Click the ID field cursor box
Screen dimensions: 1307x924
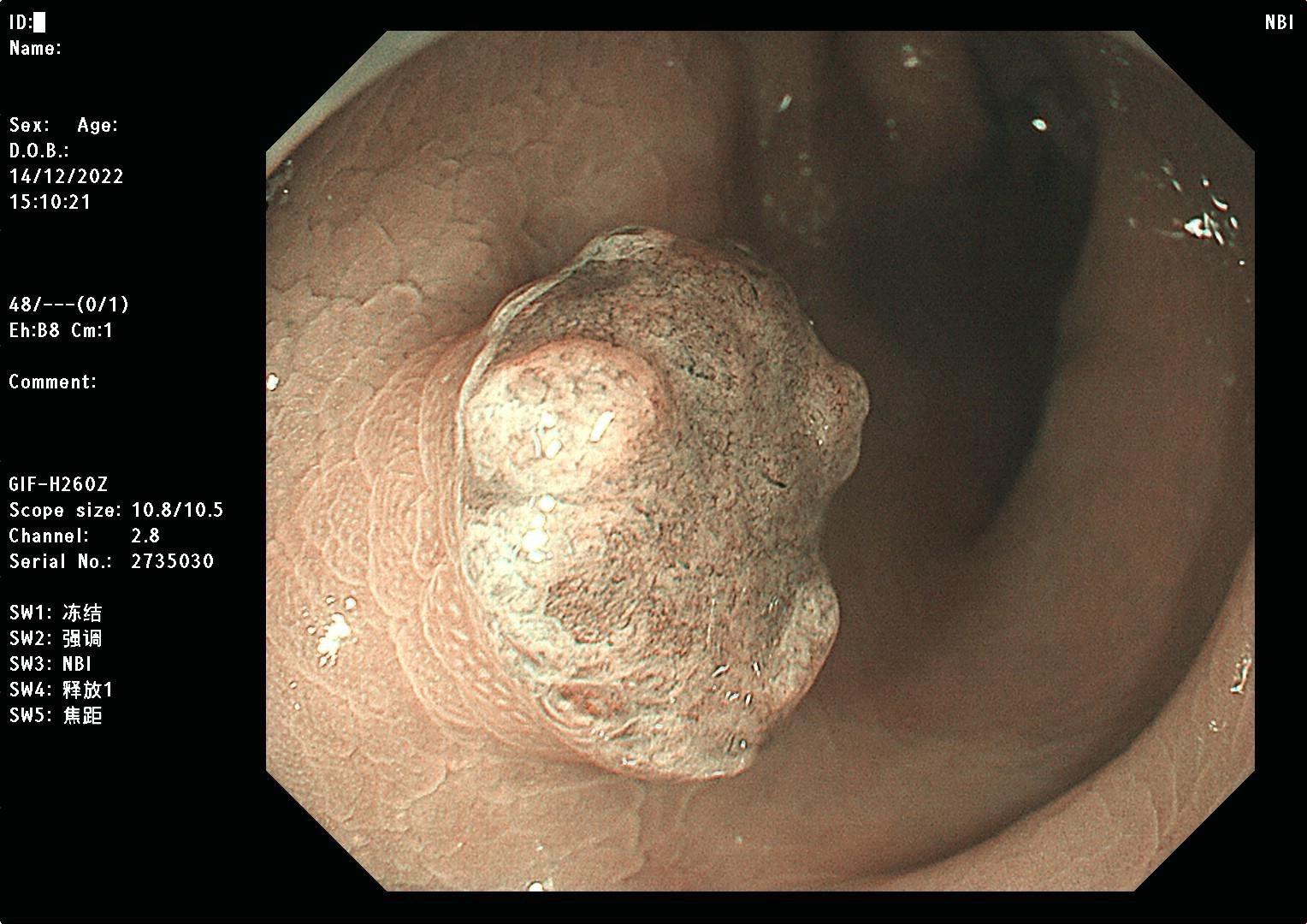tap(40, 22)
